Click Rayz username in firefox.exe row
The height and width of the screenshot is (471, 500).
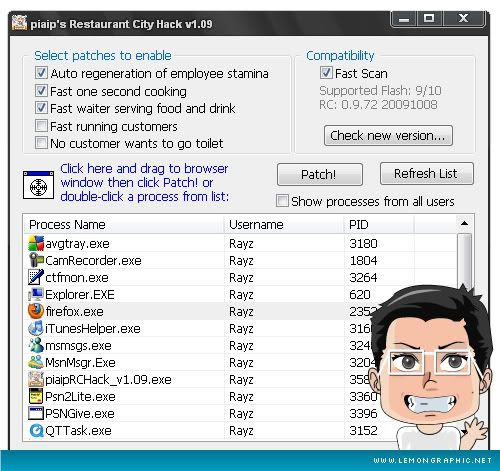pos(241,312)
